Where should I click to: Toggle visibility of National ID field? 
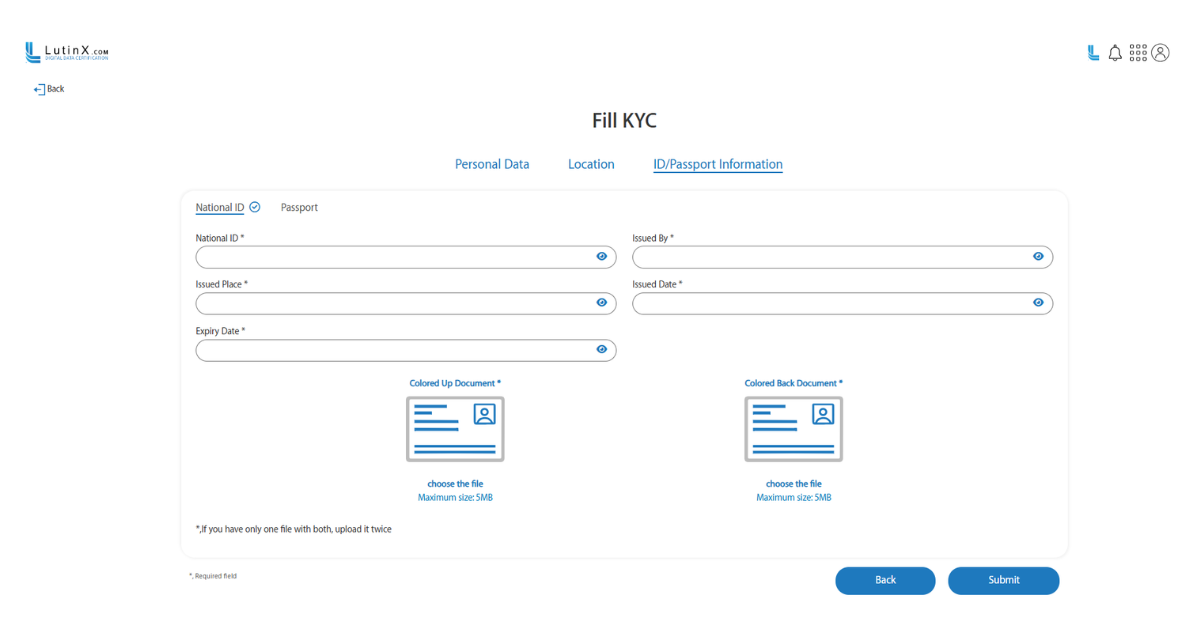pos(602,257)
